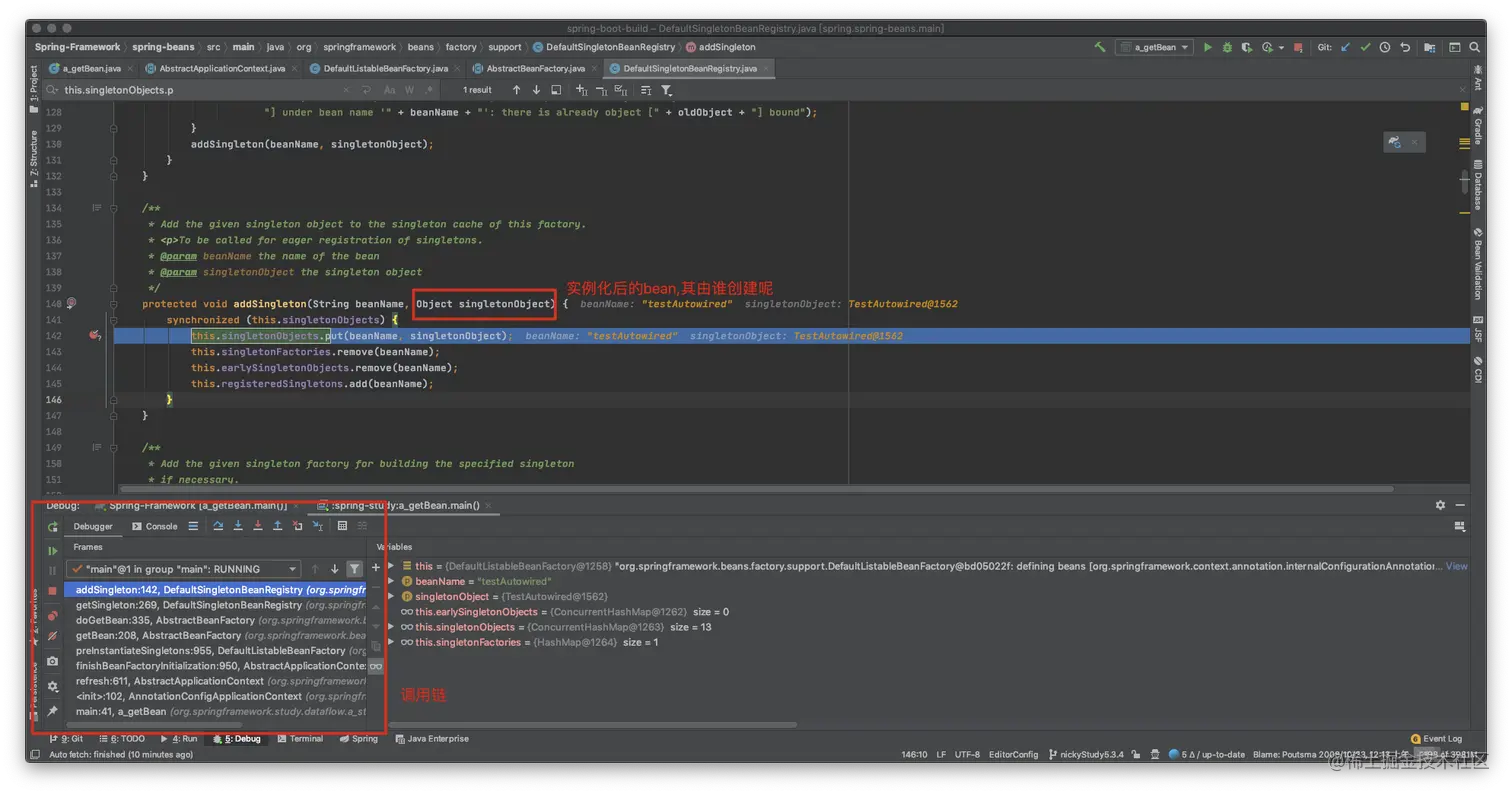Screen dimensions: 1512x794
Task: Switch to the AbstractBeanFactory.java tab
Action: pos(535,68)
